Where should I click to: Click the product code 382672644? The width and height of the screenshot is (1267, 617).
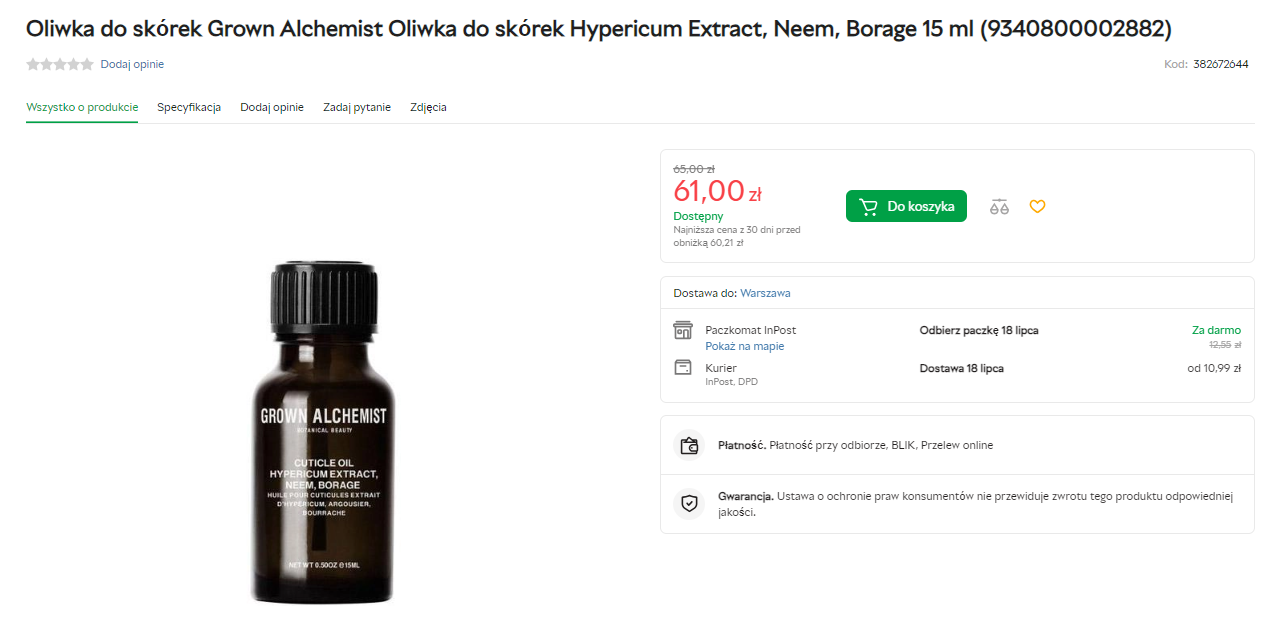1220,64
